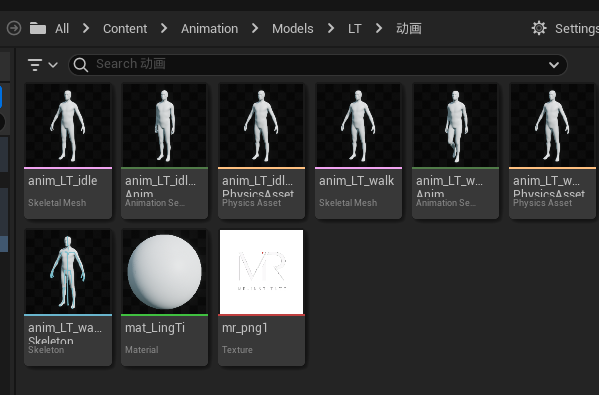Open saved searches dropdown in search bar
The height and width of the screenshot is (395, 599).
click(x=554, y=65)
